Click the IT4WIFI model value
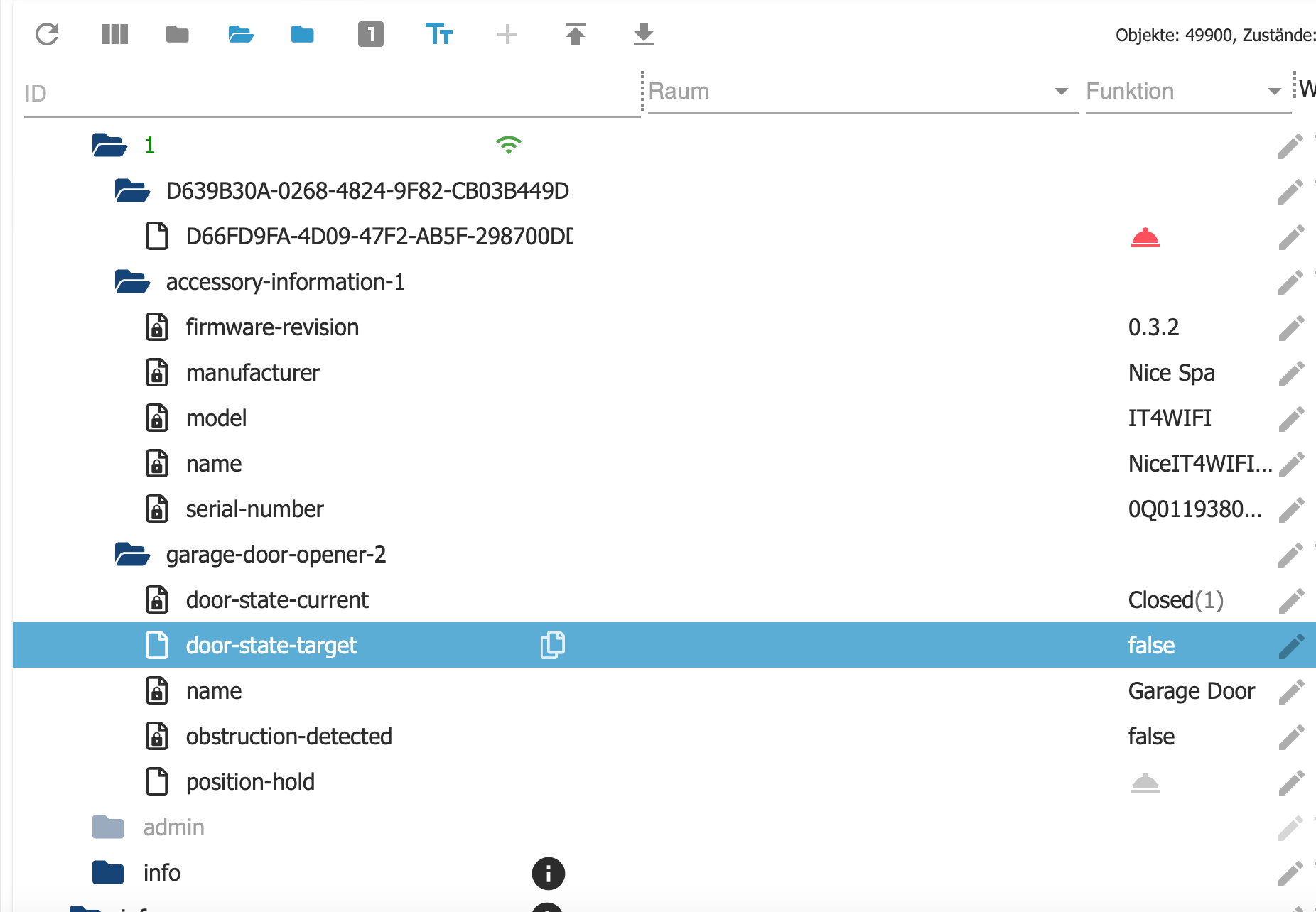This screenshot has width=1316, height=912. click(1170, 418)
